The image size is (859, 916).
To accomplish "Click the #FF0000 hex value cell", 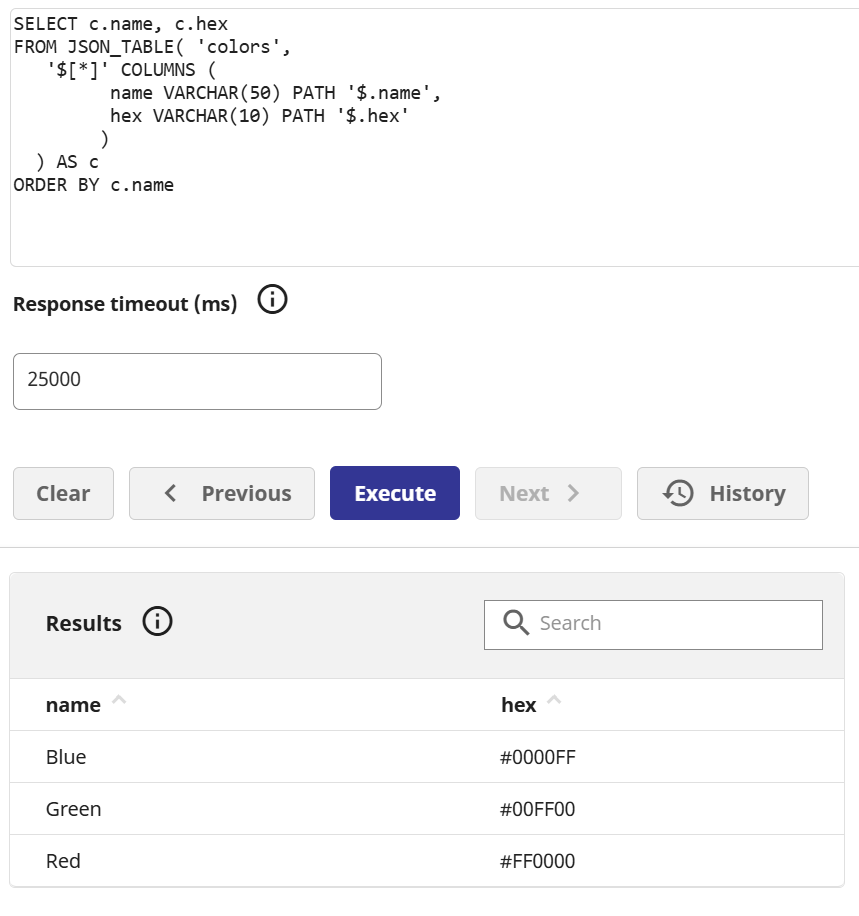I will coord(537,861).
